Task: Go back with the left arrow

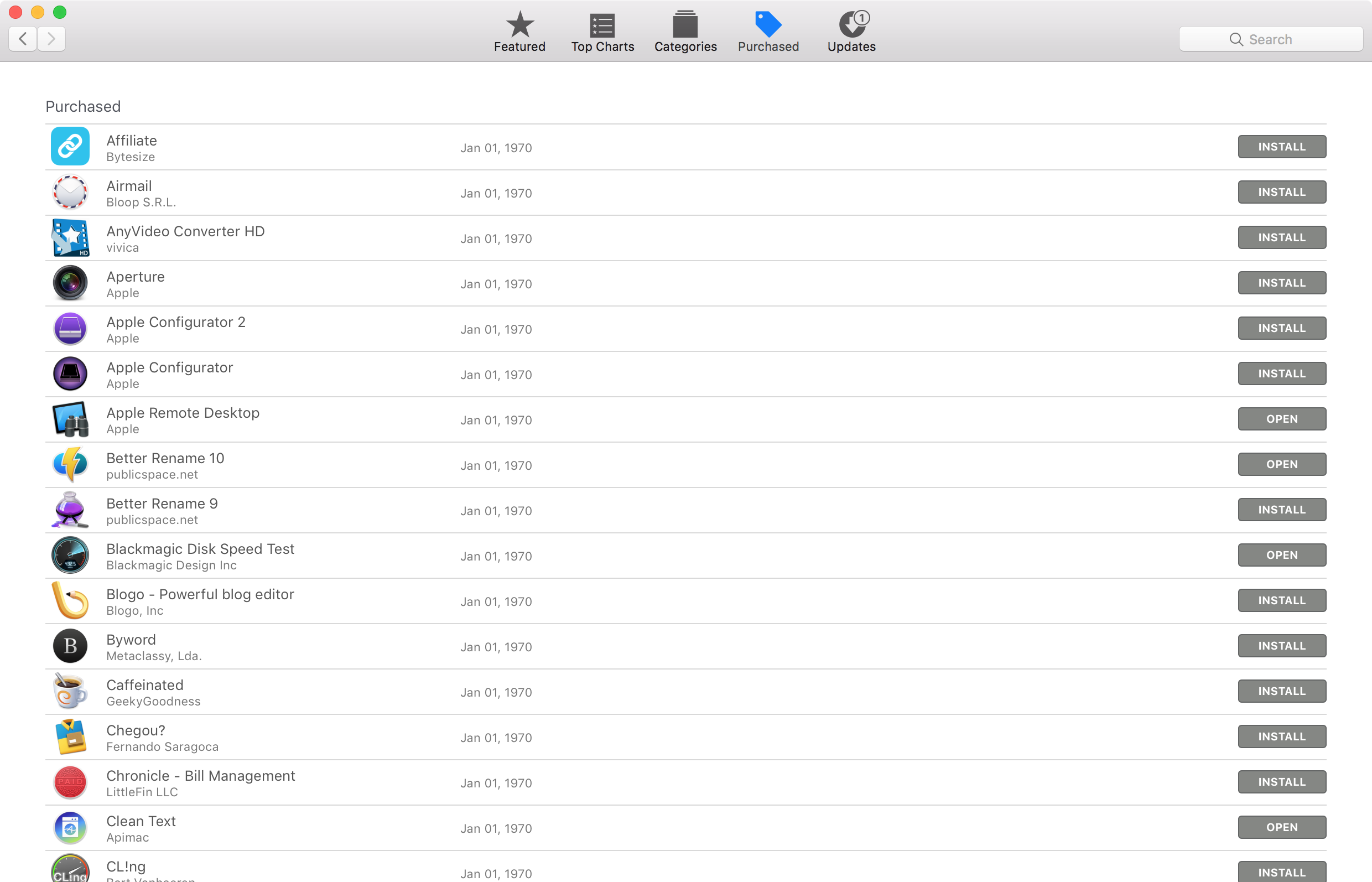Action: [23, 38]
